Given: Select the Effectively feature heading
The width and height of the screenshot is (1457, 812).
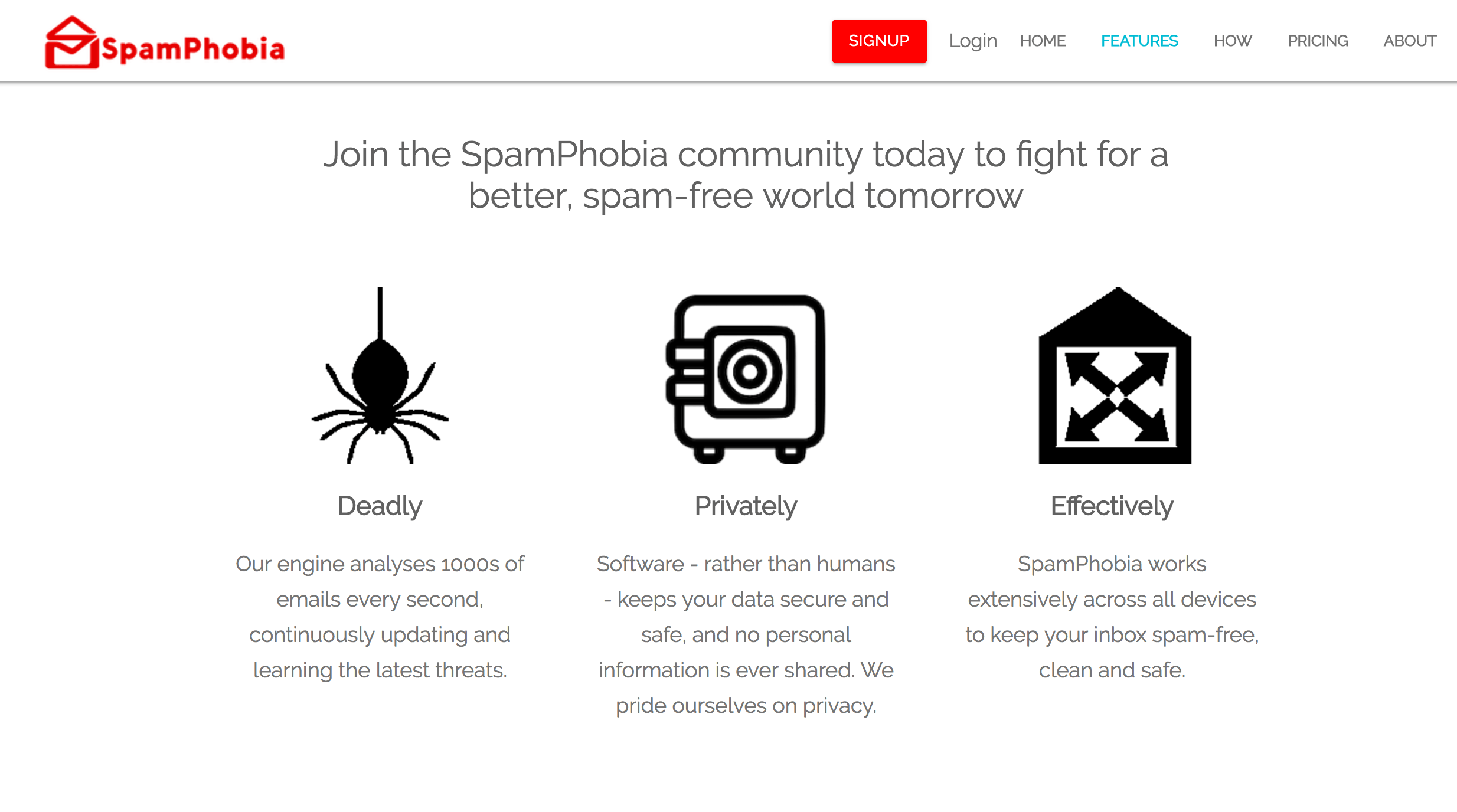Looking at the screenshot, I should pyautogui.click(x=1112, y=506).
